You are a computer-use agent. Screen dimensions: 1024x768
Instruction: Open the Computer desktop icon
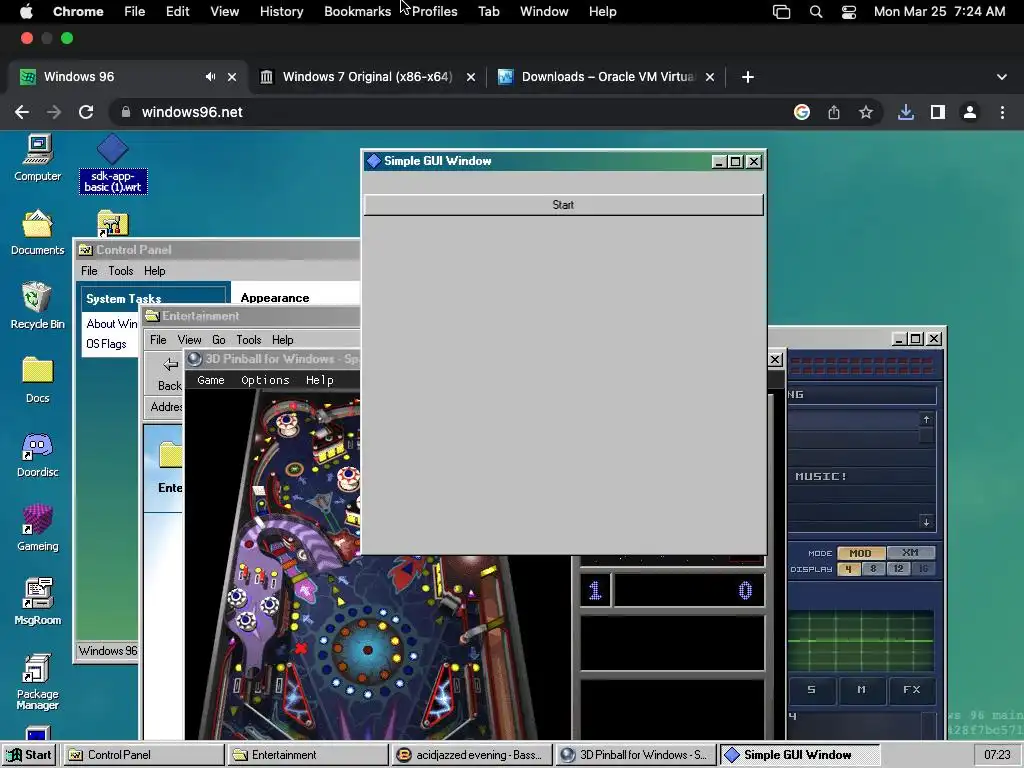pyautogui.click(x=37, y=158)
